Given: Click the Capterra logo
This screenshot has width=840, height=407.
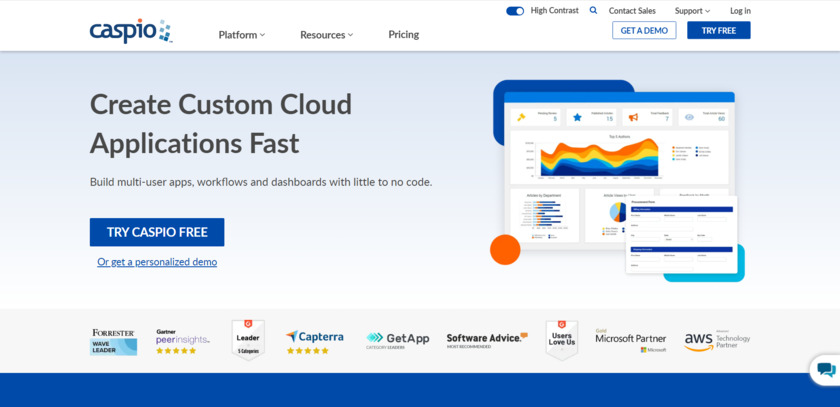Looking at the screenshot, I should [x=314, y=342].
